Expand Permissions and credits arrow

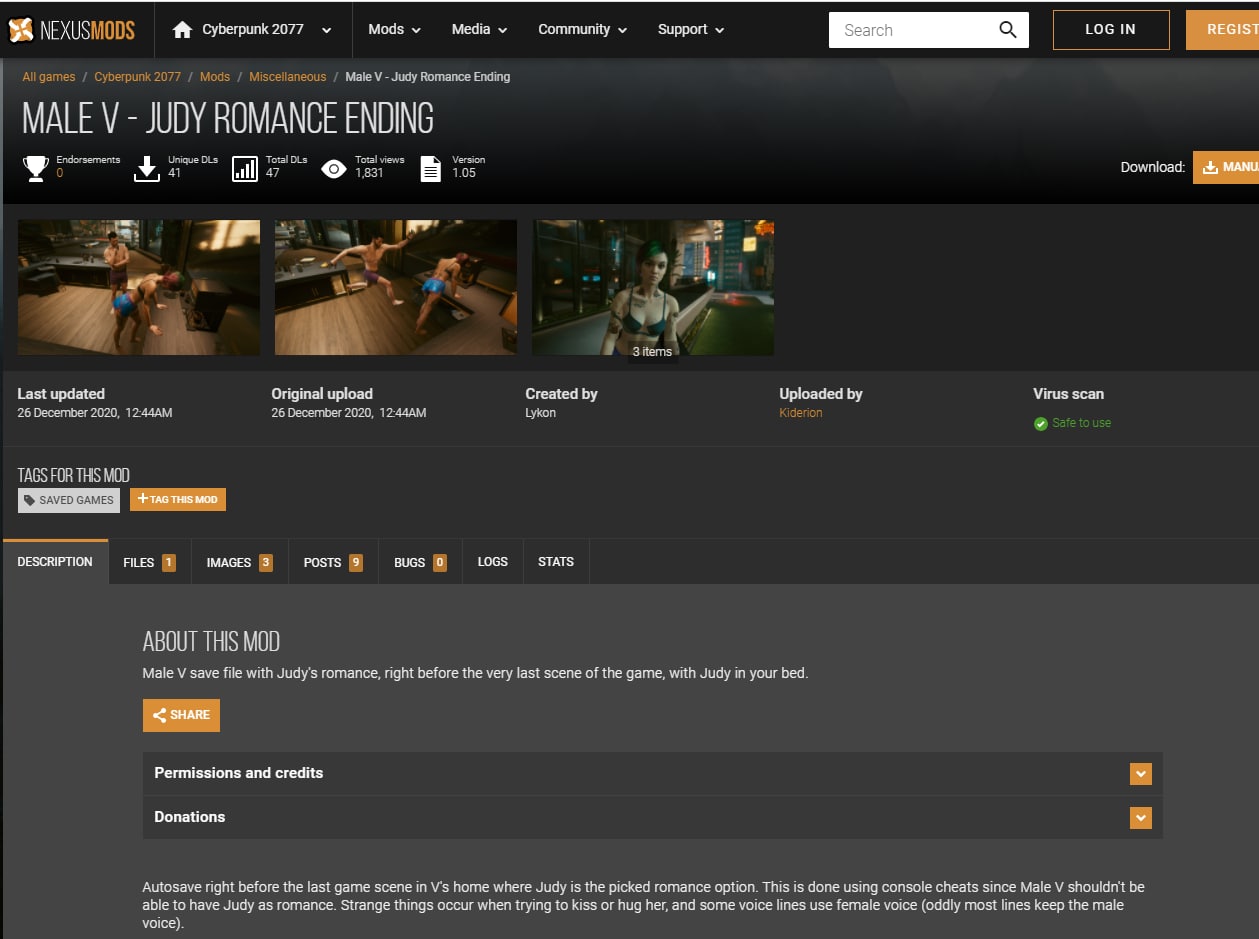click(x=1141, y=774)
